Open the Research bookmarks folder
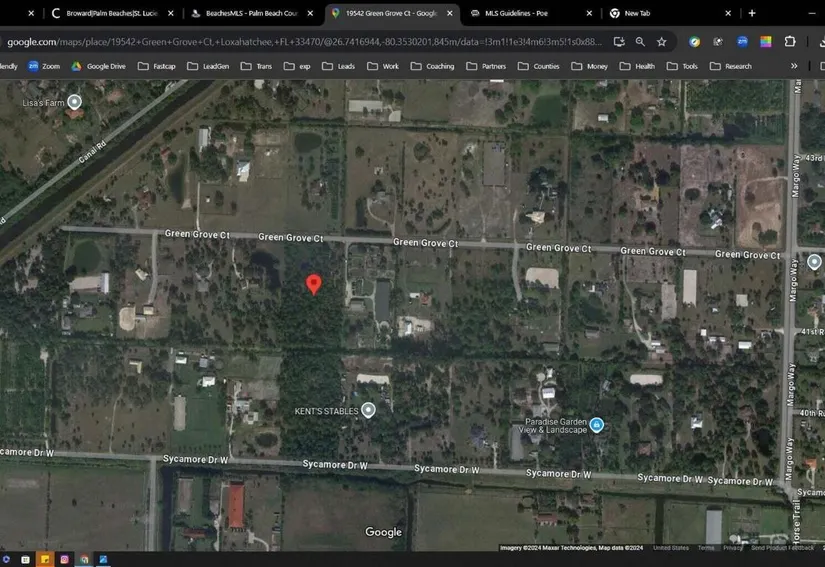Viewport: 825px width, 567px height. point(731,66)
